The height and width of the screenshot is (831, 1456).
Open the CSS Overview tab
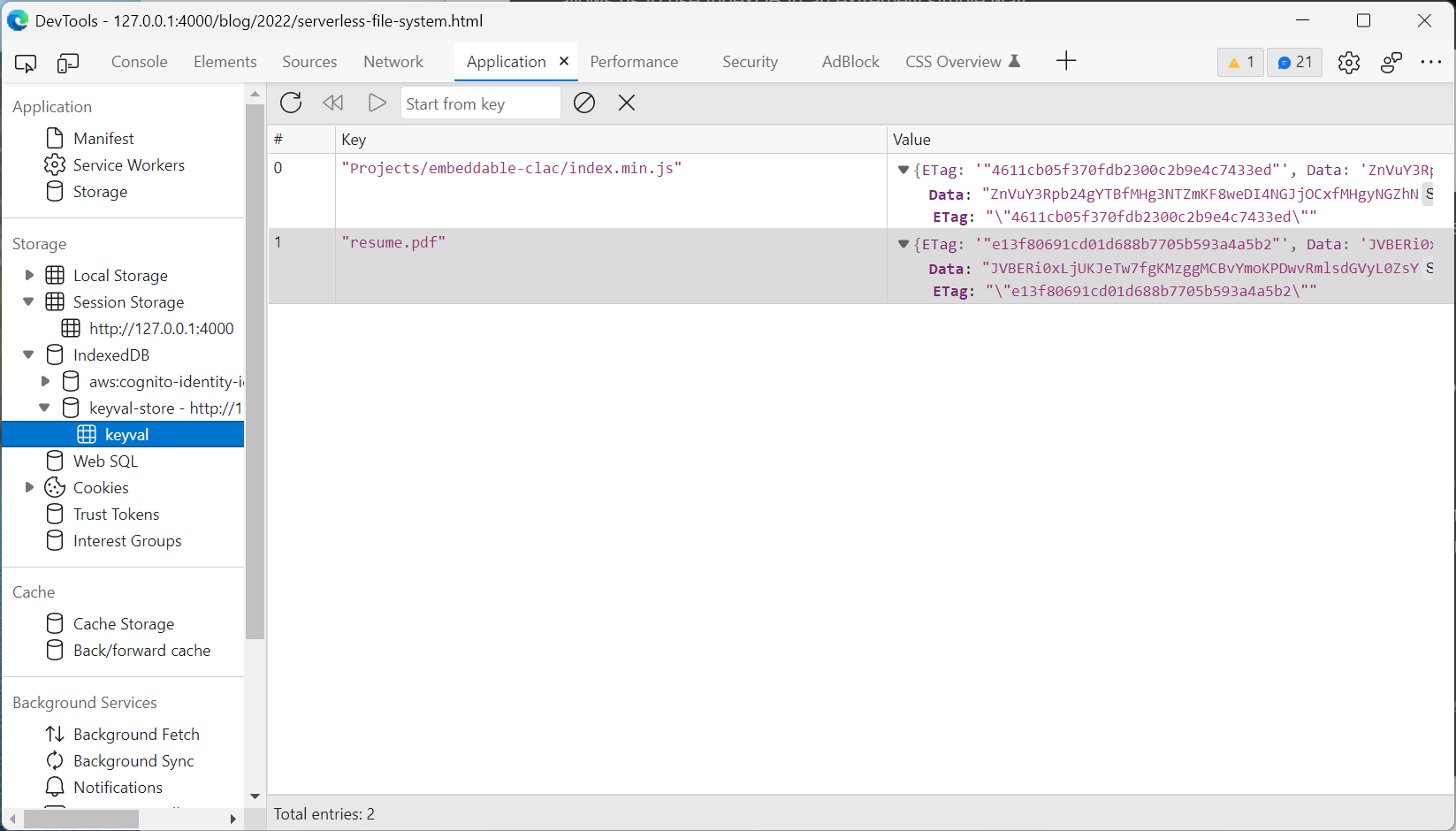tap(962, 62)
